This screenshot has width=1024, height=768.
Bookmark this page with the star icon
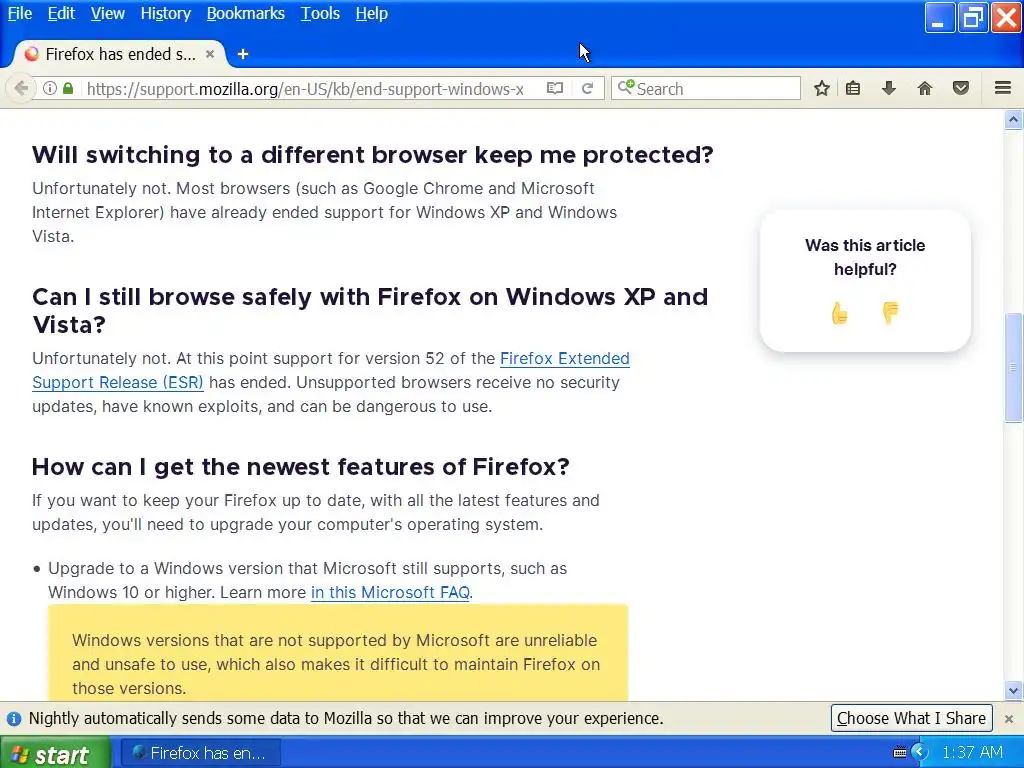coord(822,88)
